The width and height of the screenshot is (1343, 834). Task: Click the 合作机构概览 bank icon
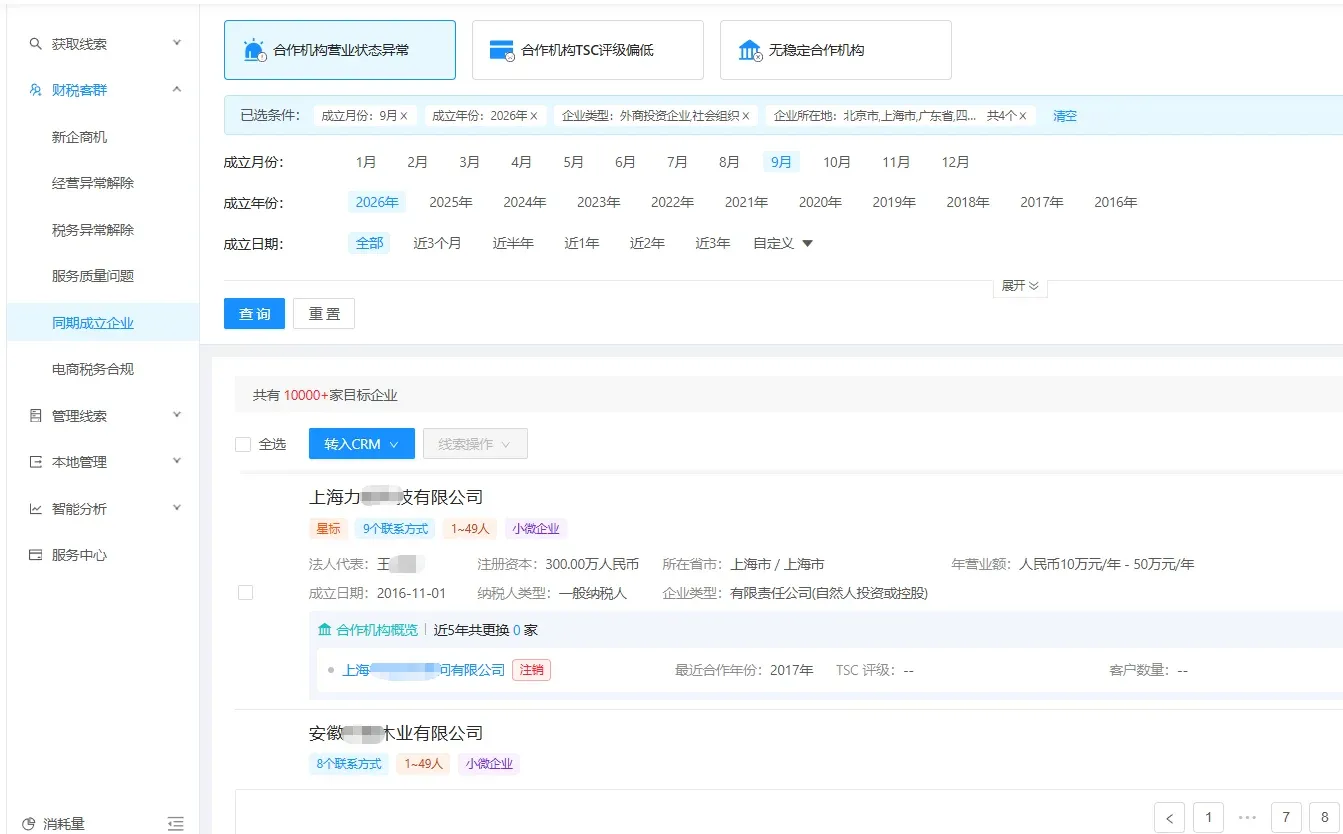(324, 630)
